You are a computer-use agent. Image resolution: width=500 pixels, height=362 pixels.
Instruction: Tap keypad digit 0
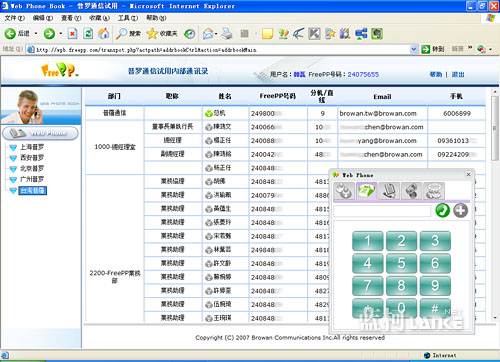(x=401, y=308)
